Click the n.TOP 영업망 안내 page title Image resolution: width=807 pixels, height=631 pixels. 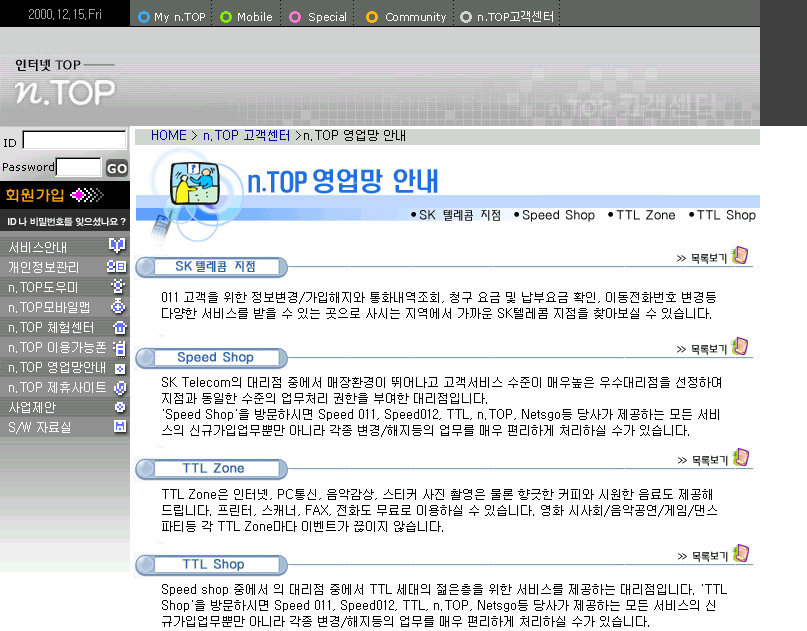[x=343, y=181]
